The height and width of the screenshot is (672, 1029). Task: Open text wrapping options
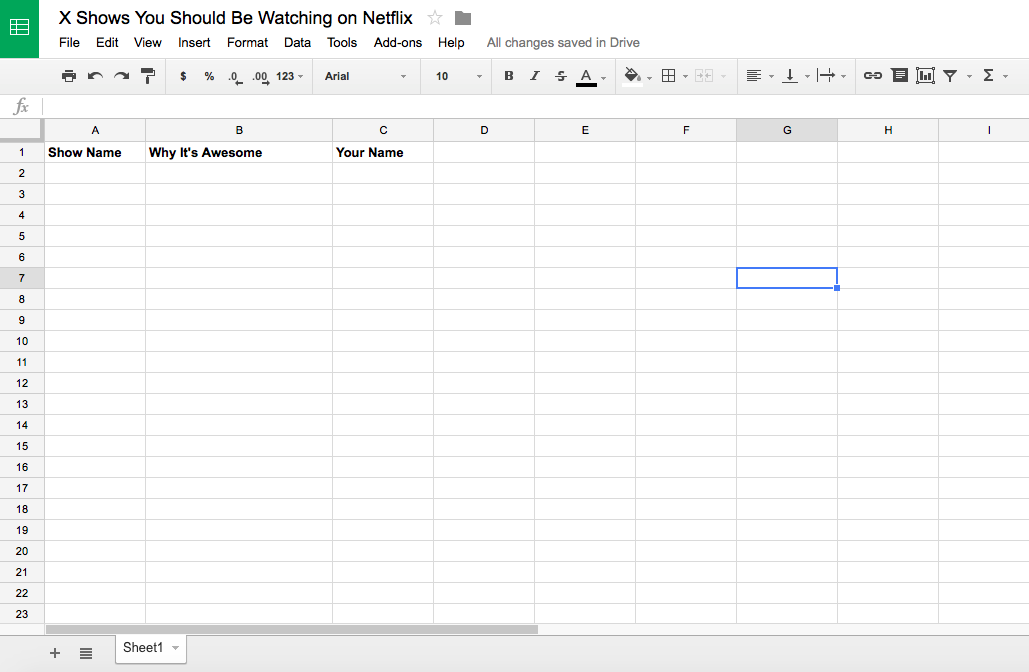(x=826, y=75)
